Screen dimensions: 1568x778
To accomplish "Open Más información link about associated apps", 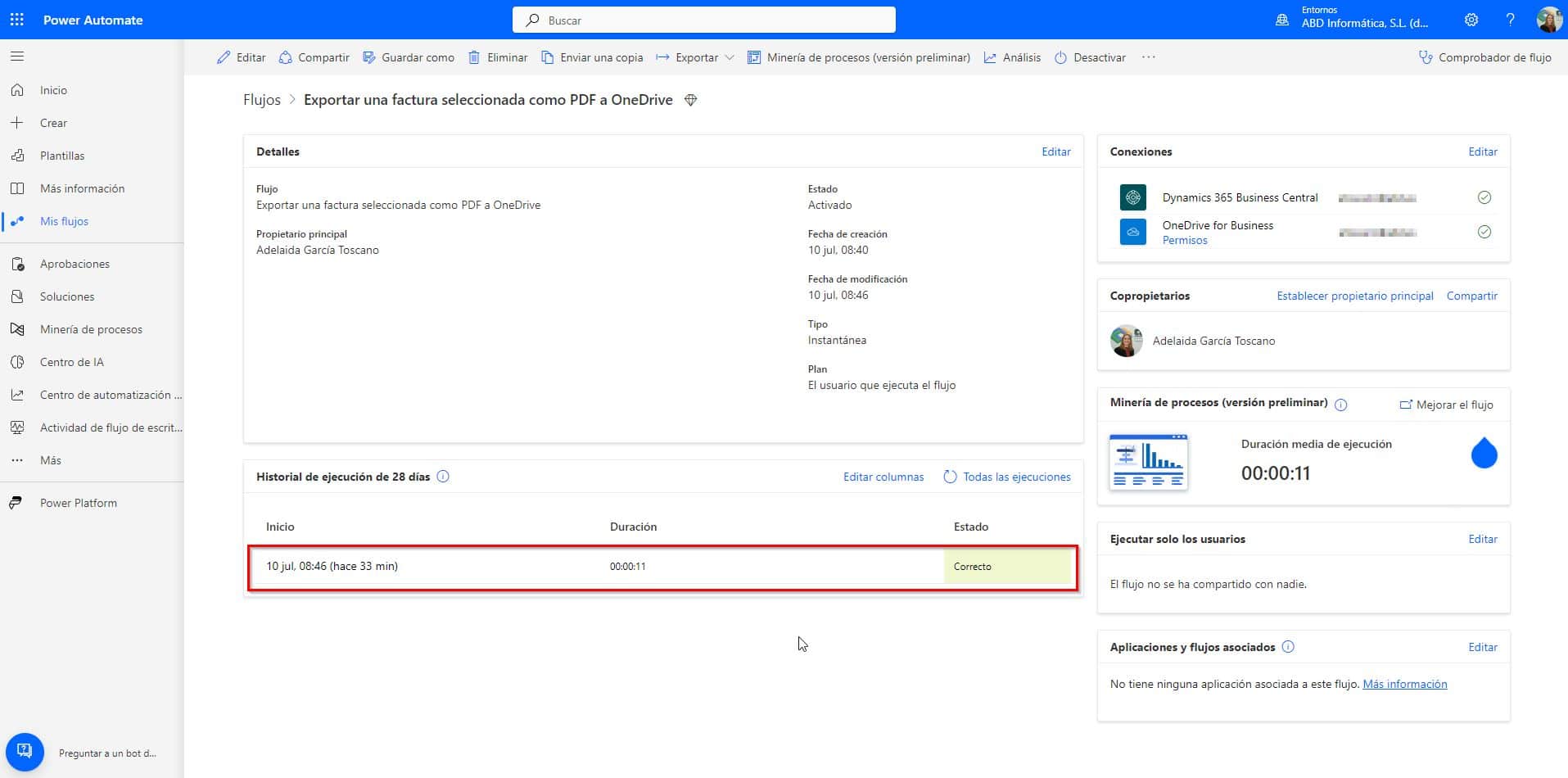I will 1405,684.
